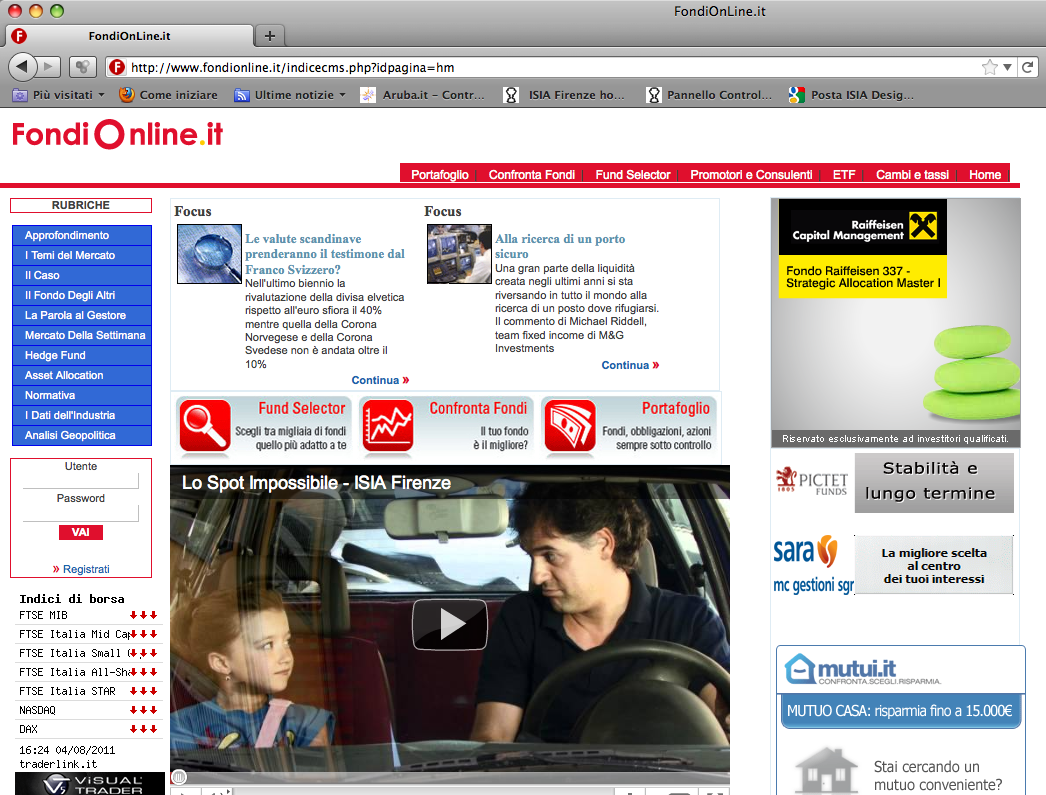Open the Hedge Fund rubric
Screen dimensions: 1046x795
coord(55,355)
